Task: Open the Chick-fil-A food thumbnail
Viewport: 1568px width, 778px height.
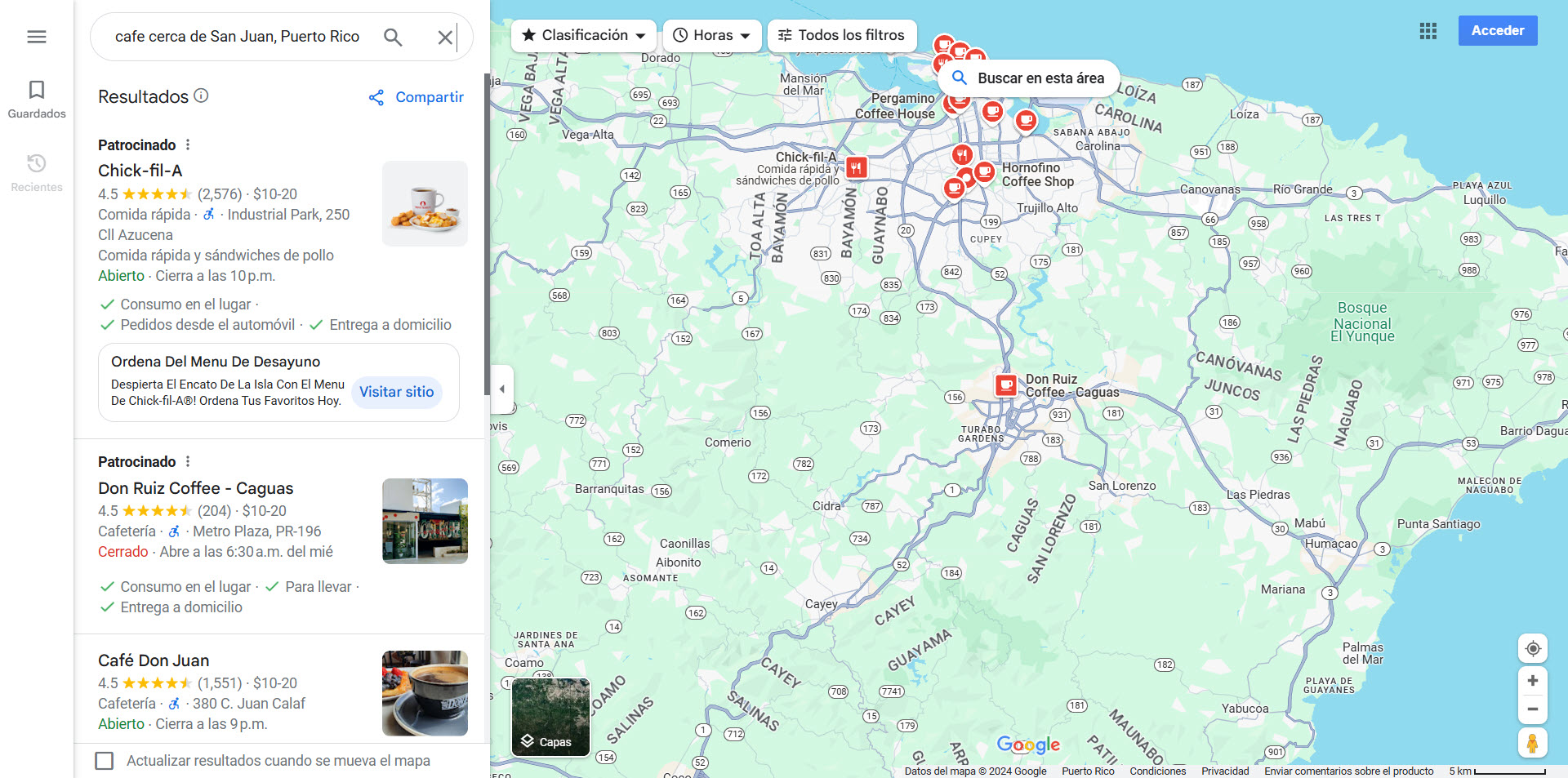Action: coord(425,203)
